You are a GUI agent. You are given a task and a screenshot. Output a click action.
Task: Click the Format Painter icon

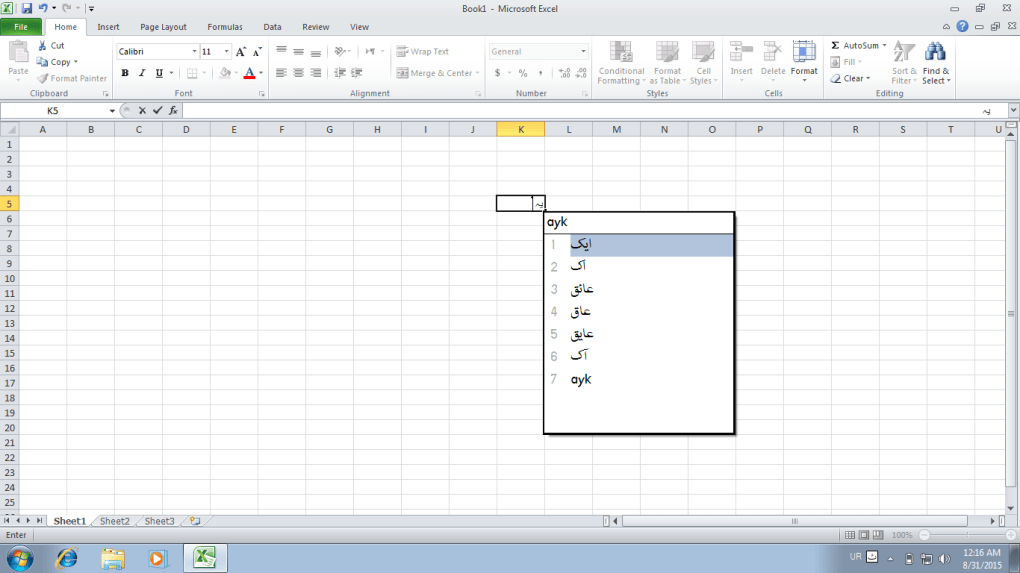[x=44, y=78]
